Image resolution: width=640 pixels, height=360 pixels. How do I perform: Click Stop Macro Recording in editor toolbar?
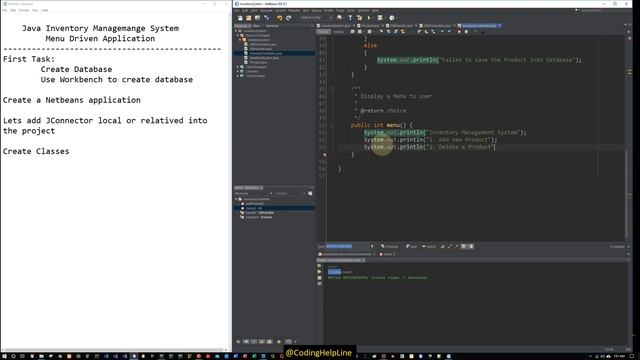coord(466,32)
